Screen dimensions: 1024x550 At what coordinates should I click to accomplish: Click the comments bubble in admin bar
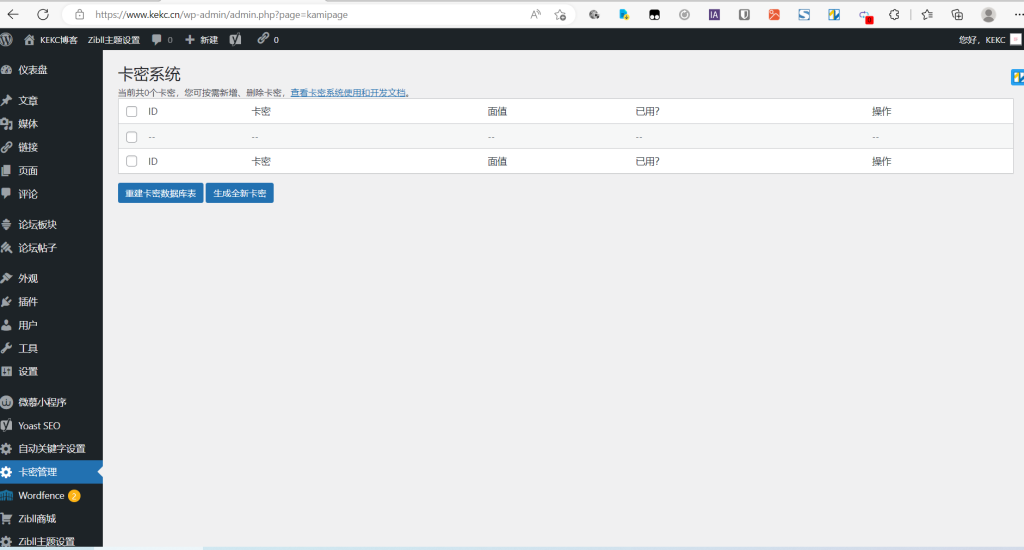click(157, 39)
